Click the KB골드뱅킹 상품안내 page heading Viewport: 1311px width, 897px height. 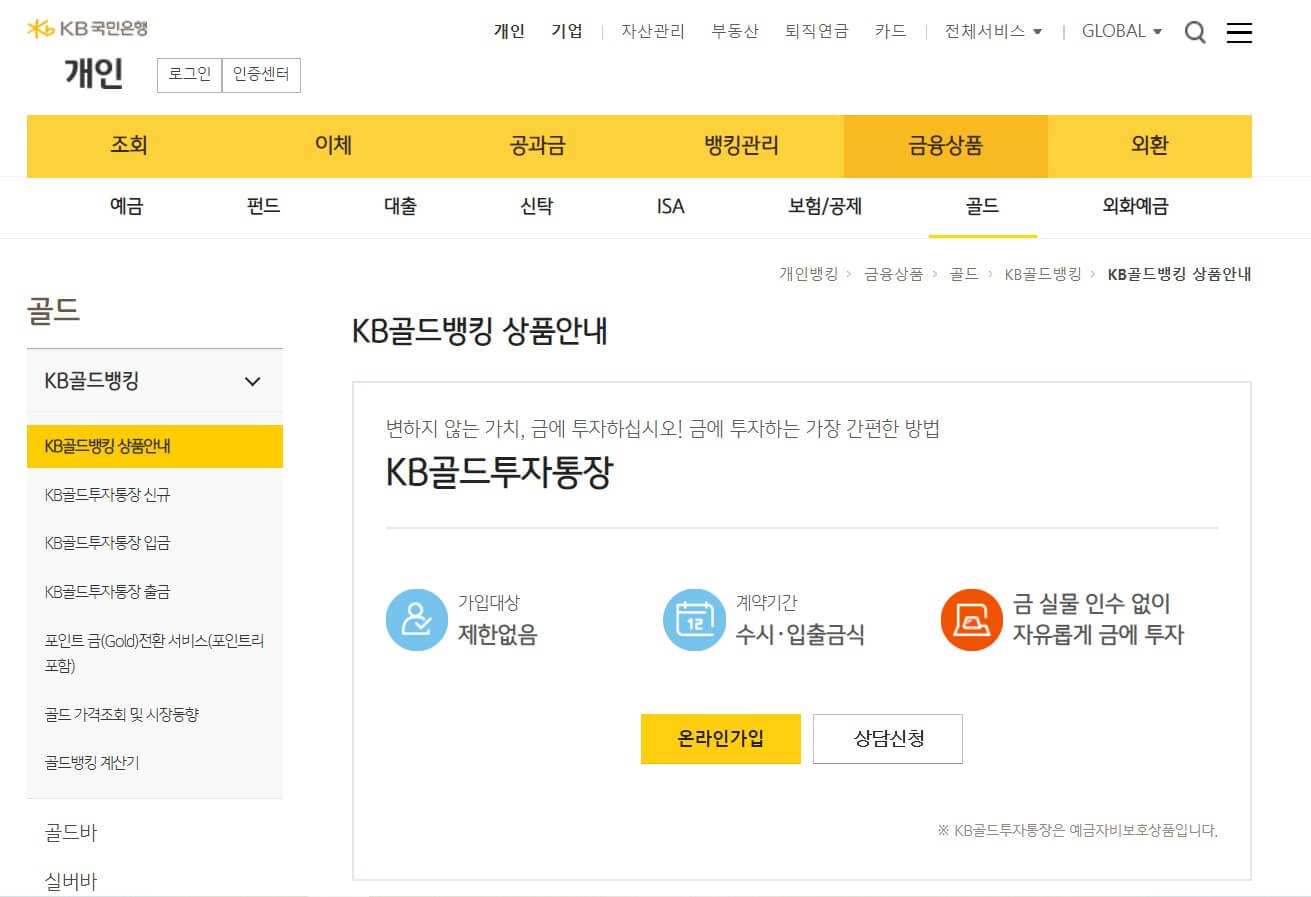tap(480, 332)
